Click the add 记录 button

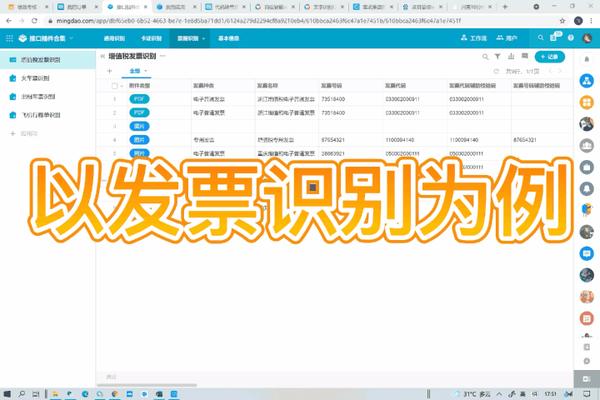(x=549, y=57)
